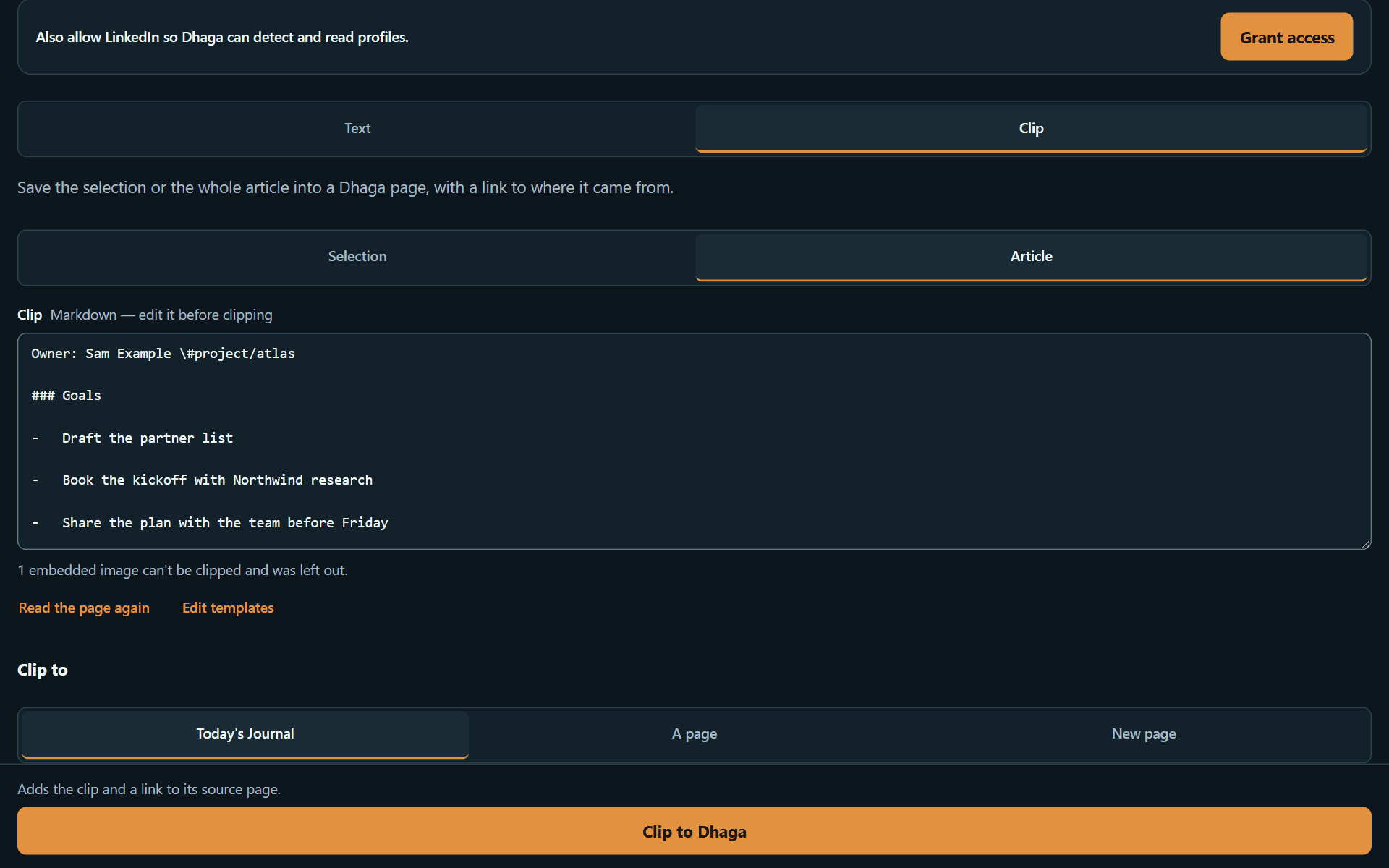Viewport: 1389px width, 868px height.
Task: Choose the Article clip mode
Action: (x=1031, y=257)
